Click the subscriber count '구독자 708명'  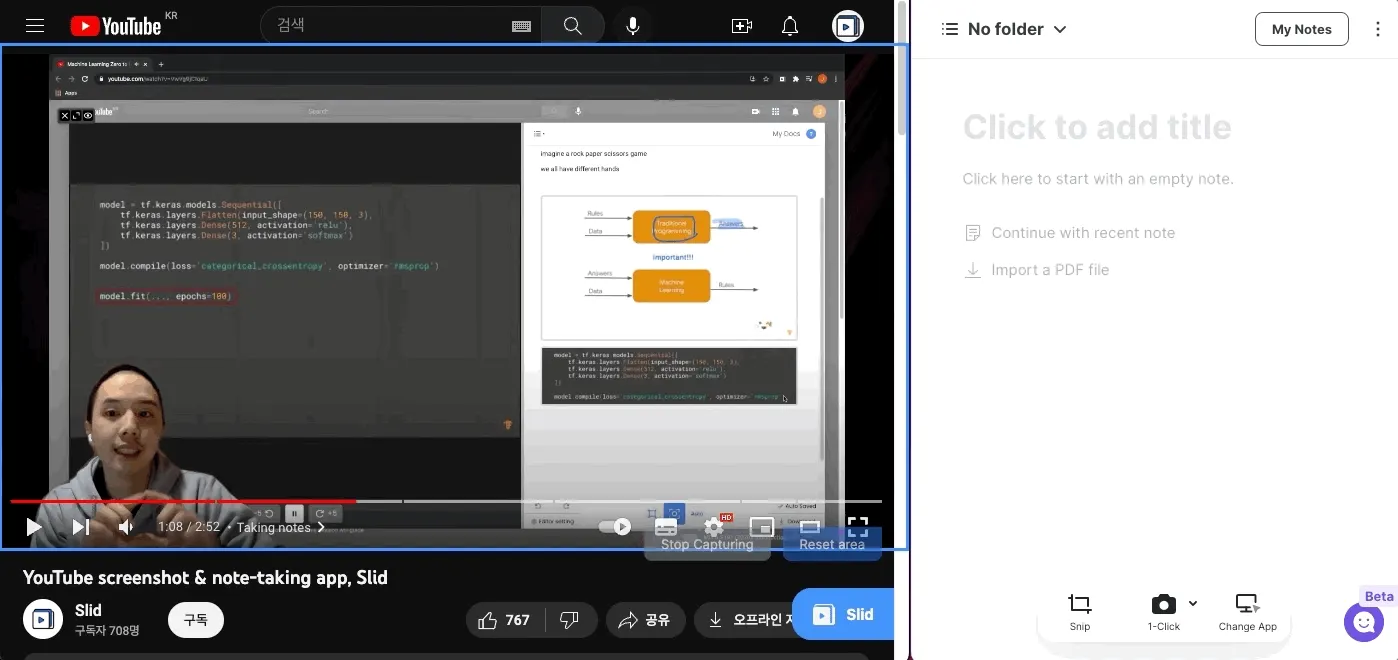107,631
